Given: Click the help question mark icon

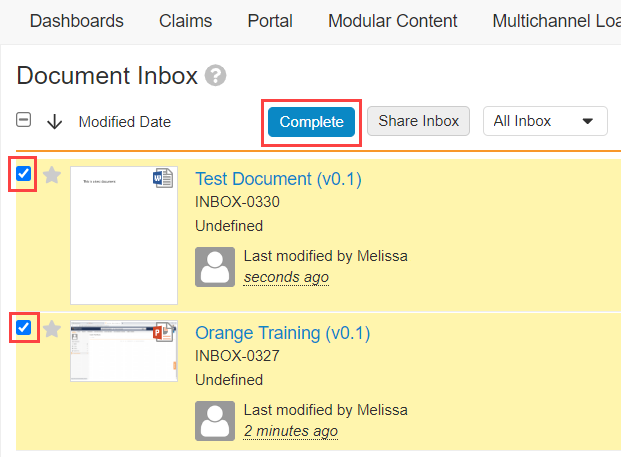Looking at the screenshot, I should pos(215,76).
